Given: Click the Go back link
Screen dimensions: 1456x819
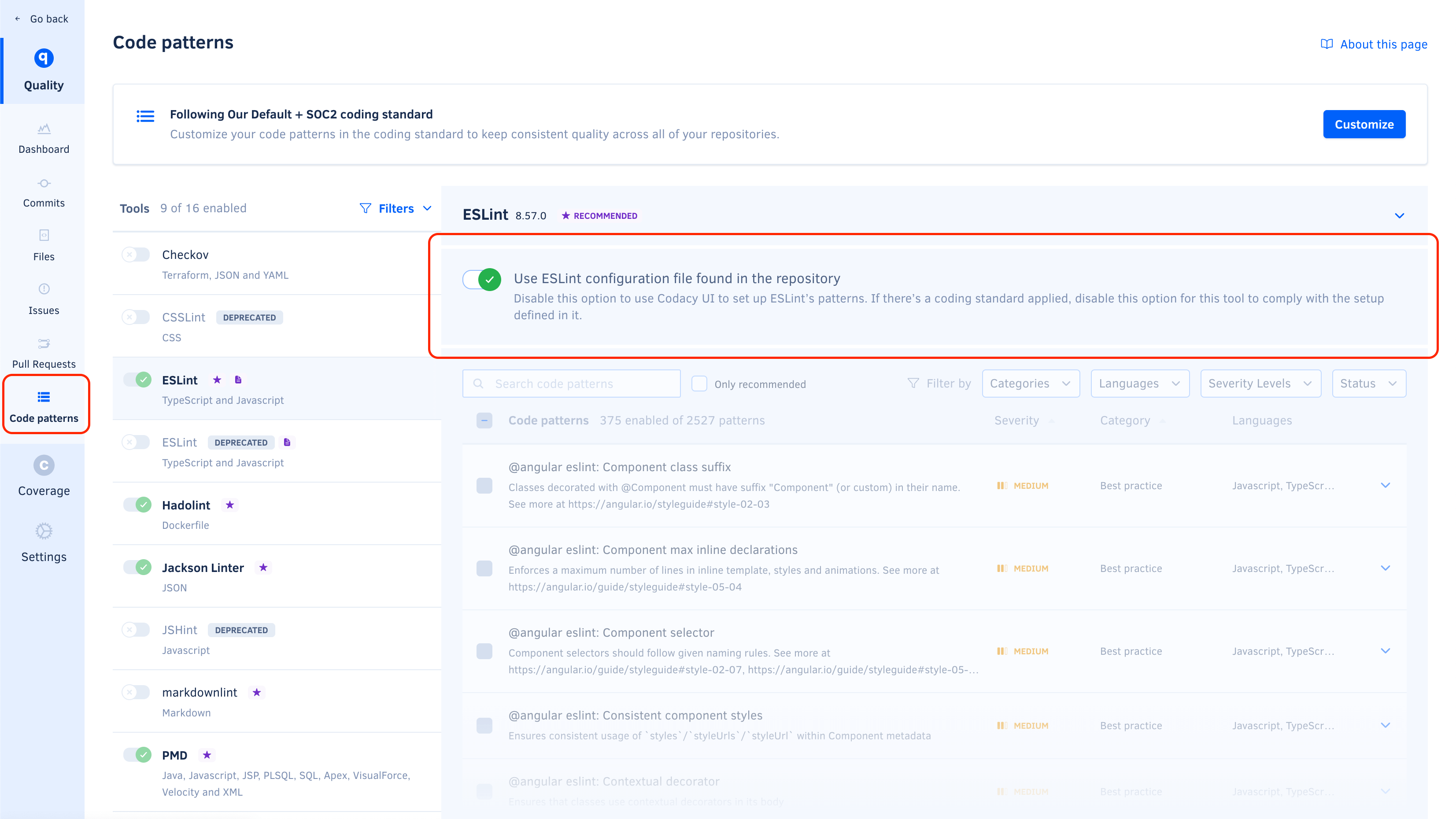Looking at the screenshot, I should tap(41, 18).
